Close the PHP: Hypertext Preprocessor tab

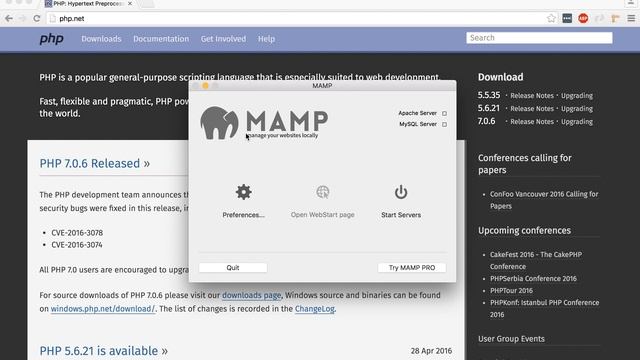point(130,4)
